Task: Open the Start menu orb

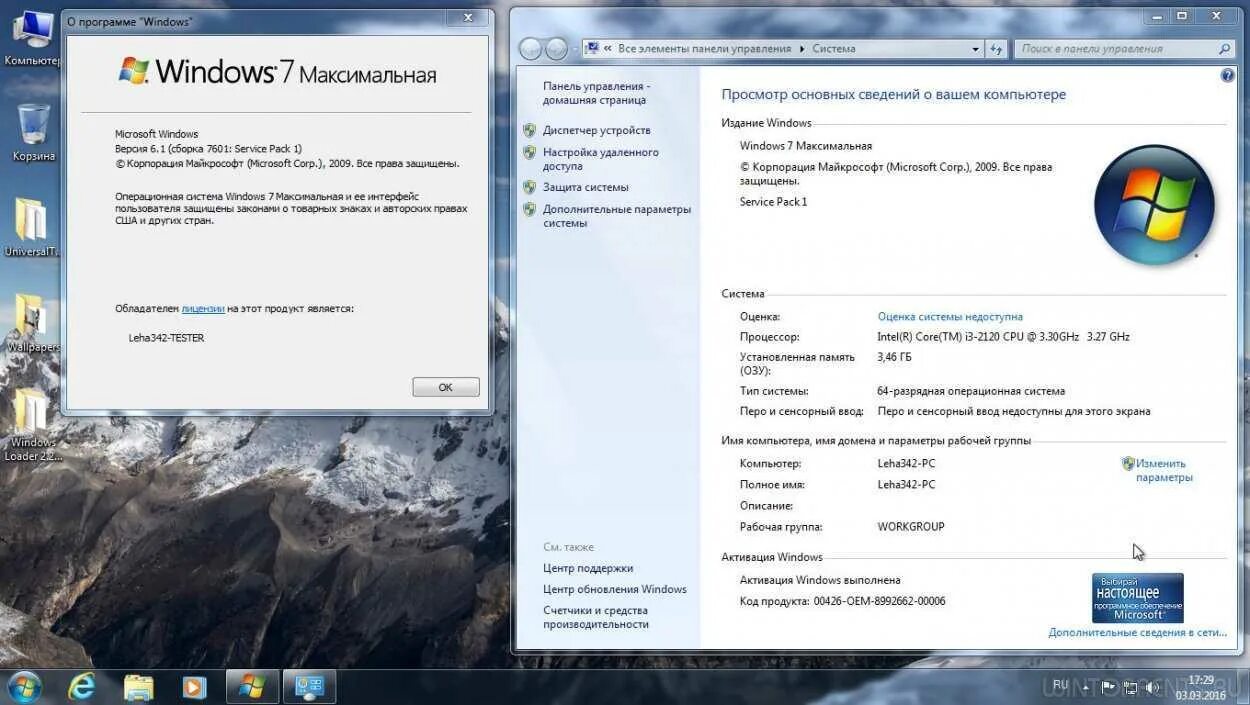Action: tap(24, 687)
